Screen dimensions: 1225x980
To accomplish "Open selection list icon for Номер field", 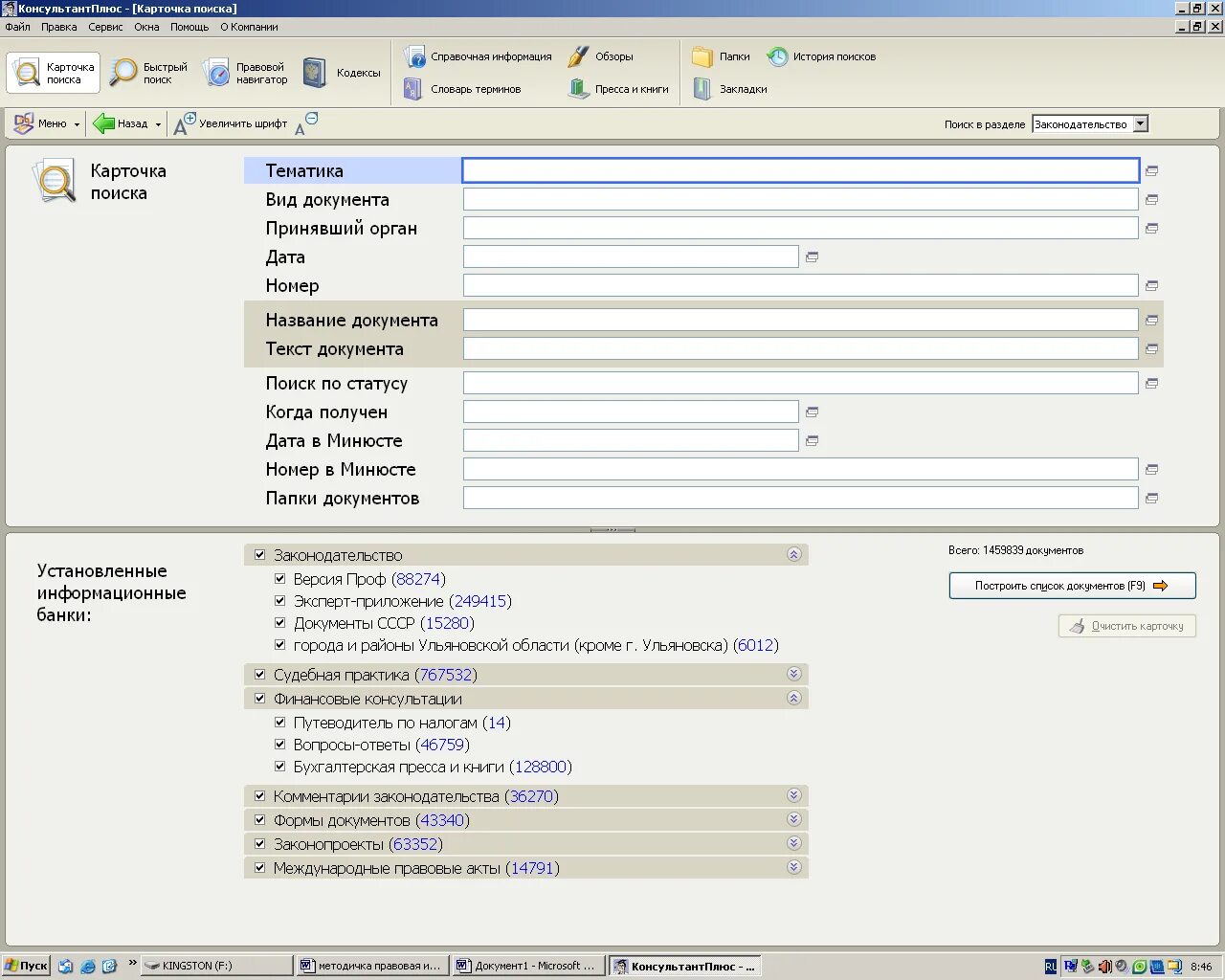I will [x=1151, y=285].
